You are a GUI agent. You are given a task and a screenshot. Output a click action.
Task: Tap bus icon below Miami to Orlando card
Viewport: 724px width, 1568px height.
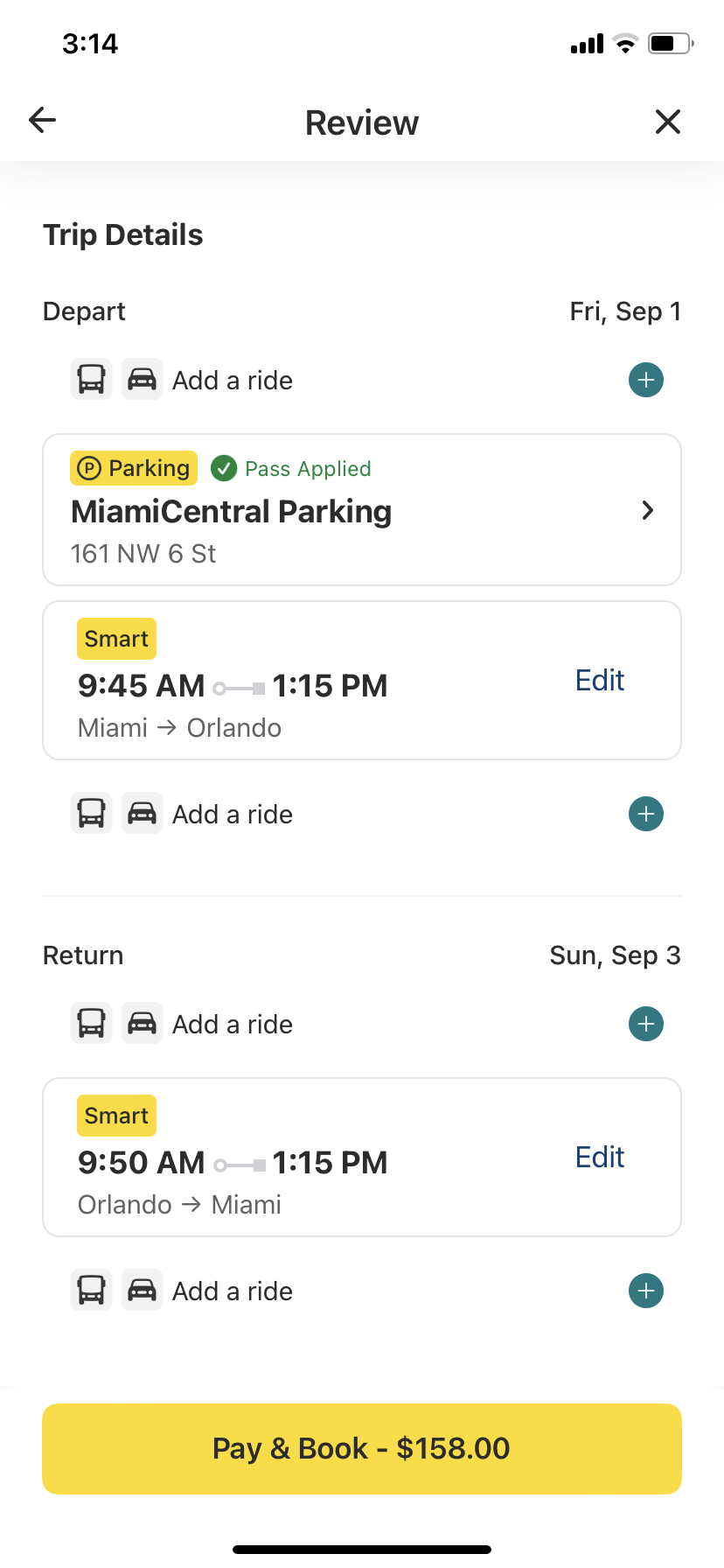[x=92, y=814]
